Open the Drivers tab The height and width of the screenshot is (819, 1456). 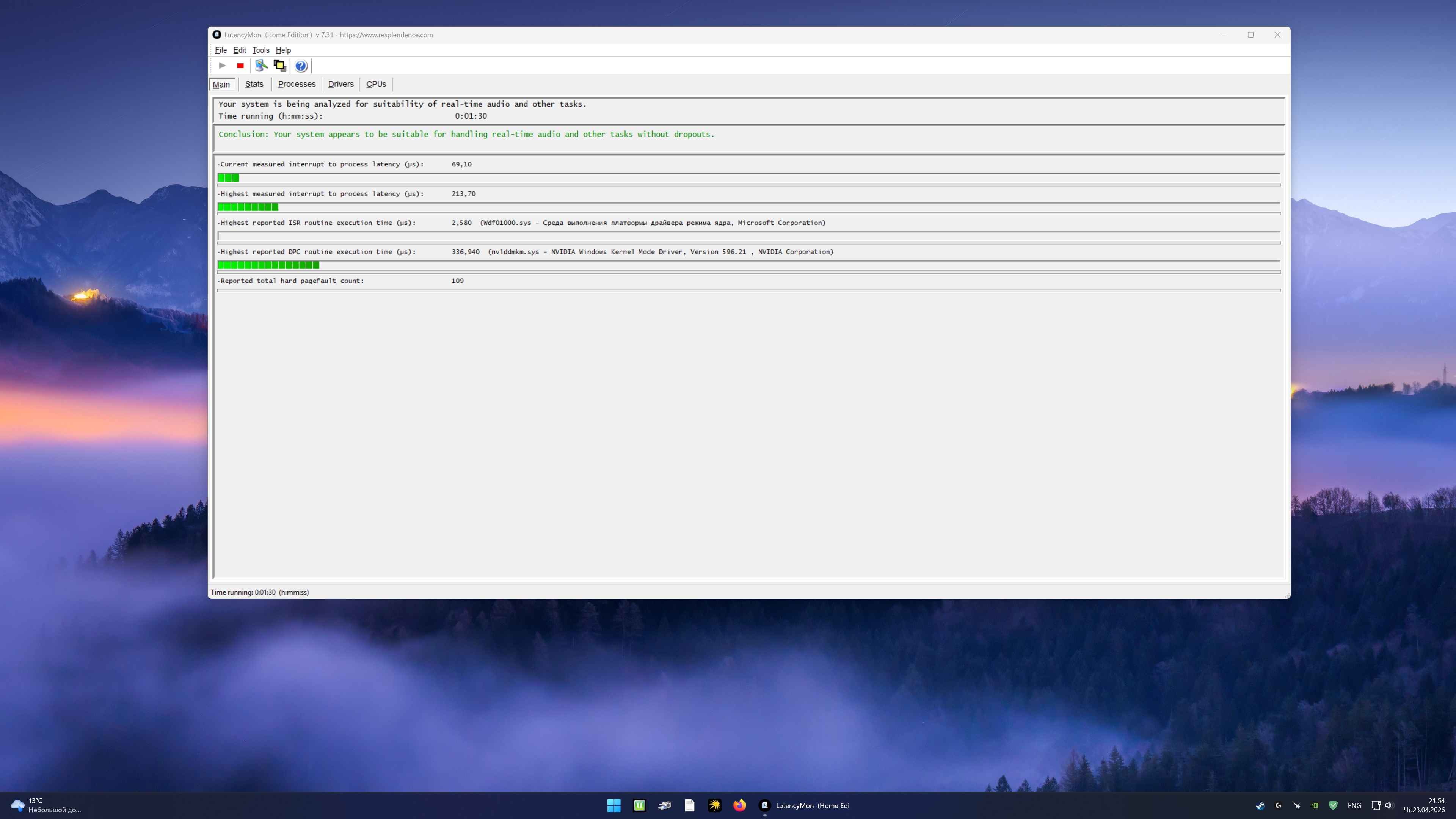click(341, 84)
